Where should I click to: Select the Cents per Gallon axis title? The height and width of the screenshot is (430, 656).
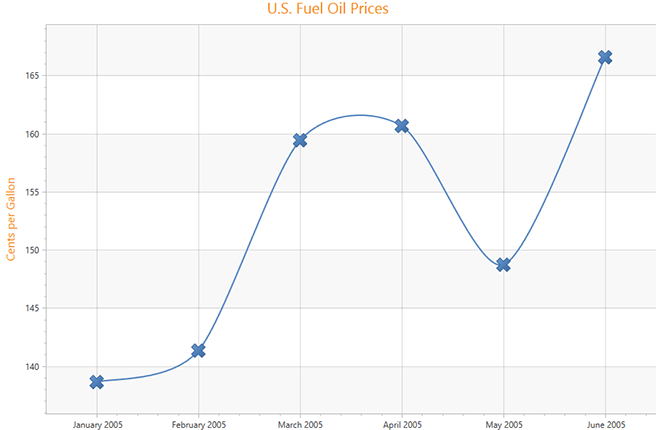click(x=12, y=218)
